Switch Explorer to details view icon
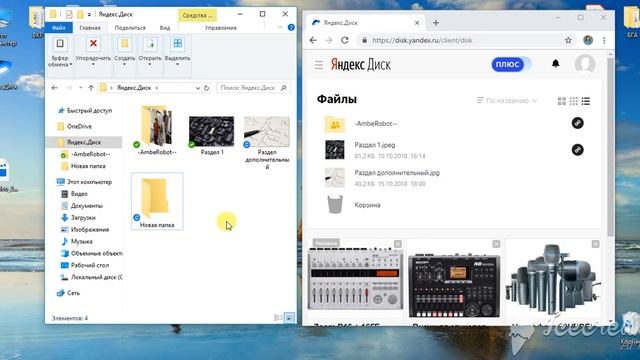640x360 pixels. (278, 318)
